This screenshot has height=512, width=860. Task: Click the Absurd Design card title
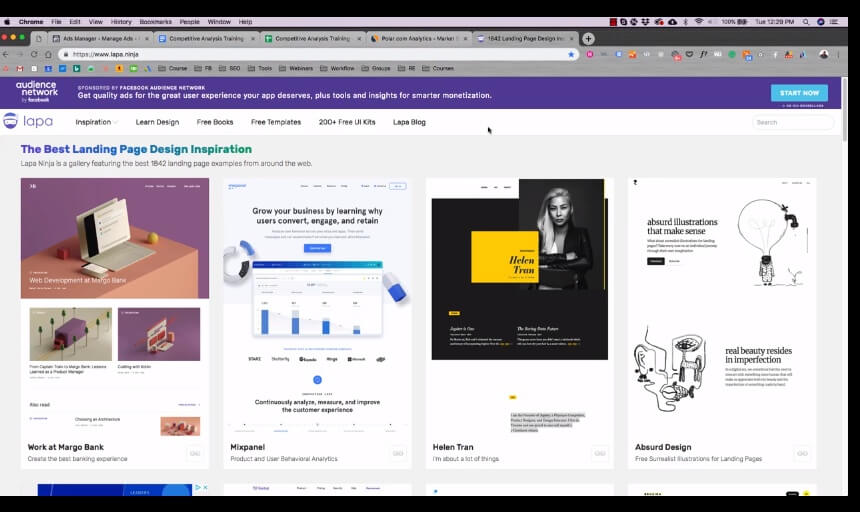pyautogui.click(x=663, y=447)
